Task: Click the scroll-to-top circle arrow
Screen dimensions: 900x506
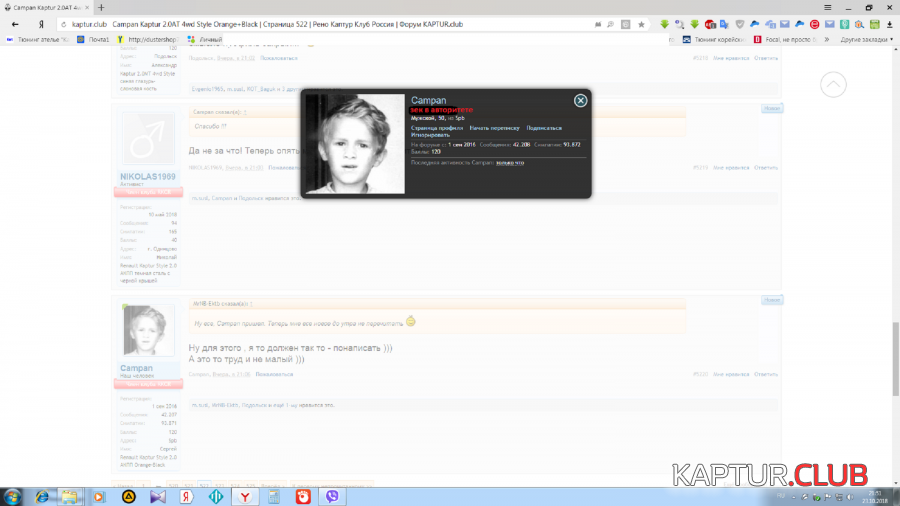Action: click(833, 85)
